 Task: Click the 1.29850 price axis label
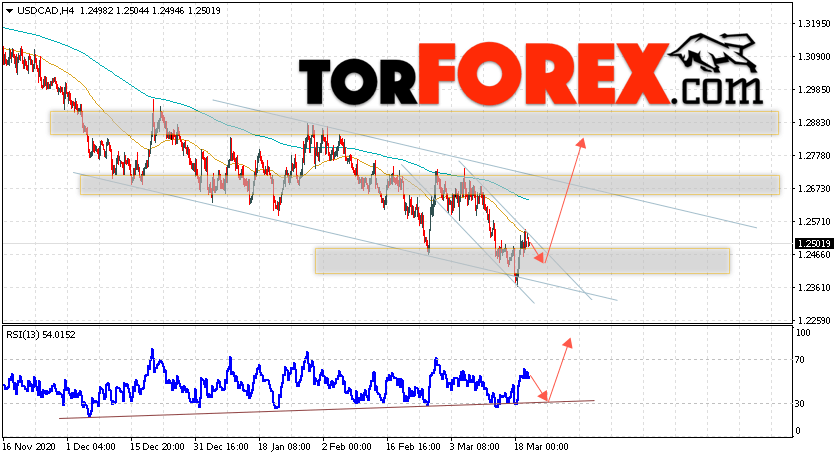click(814, 90)
